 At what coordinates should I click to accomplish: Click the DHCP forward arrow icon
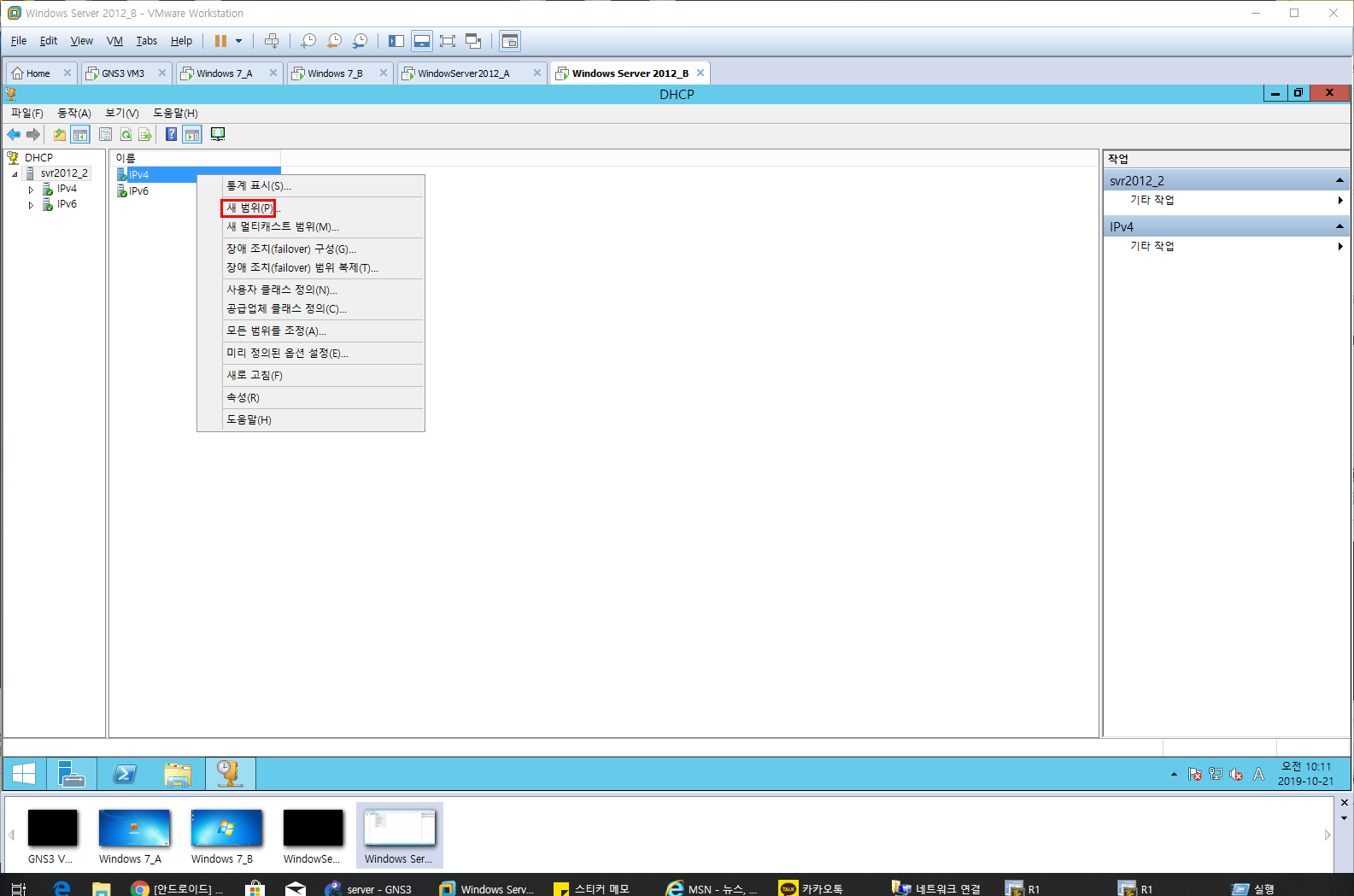[x=33, y=134]
